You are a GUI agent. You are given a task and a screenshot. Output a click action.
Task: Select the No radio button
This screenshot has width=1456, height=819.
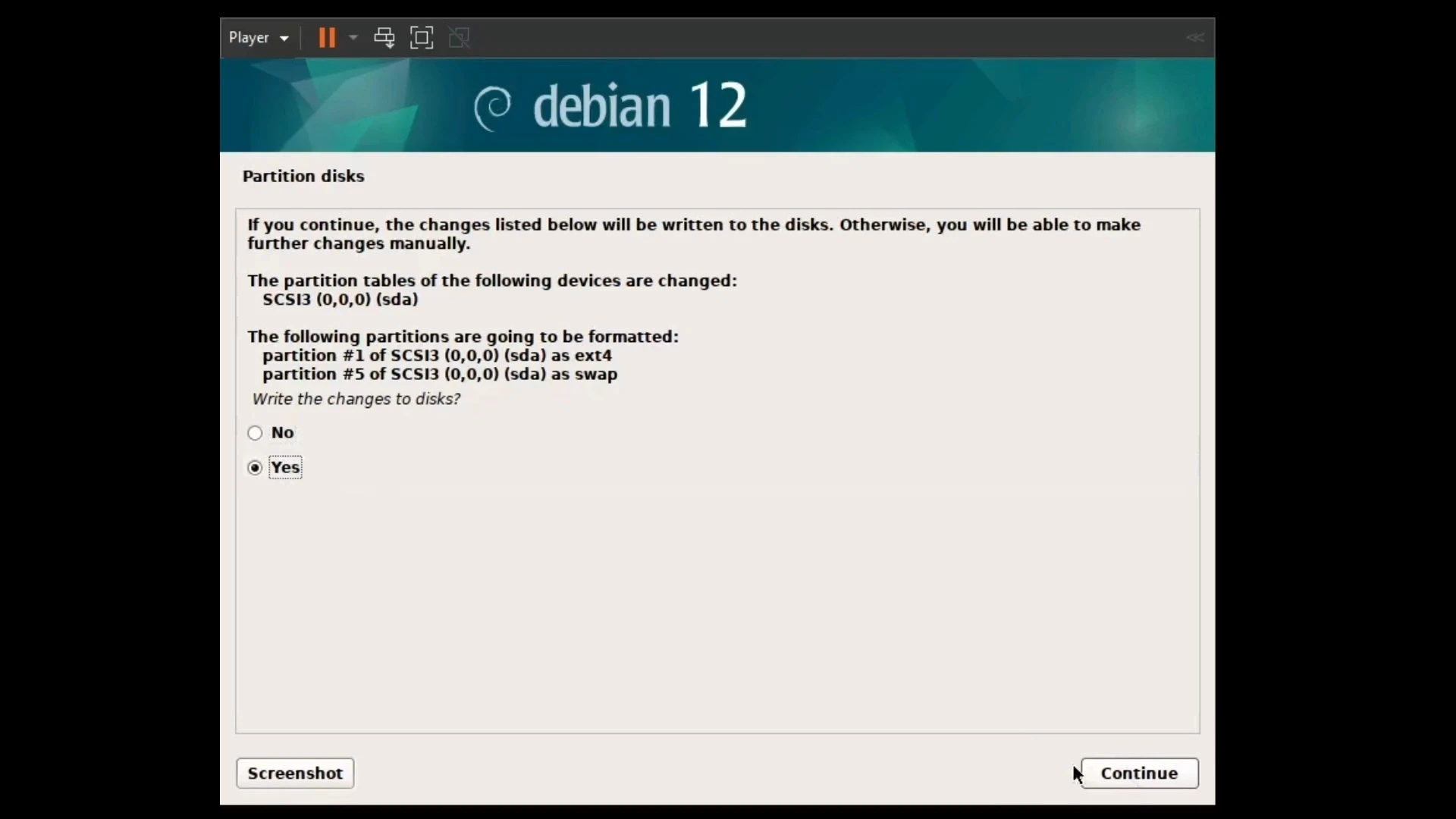tap(255, 433)
